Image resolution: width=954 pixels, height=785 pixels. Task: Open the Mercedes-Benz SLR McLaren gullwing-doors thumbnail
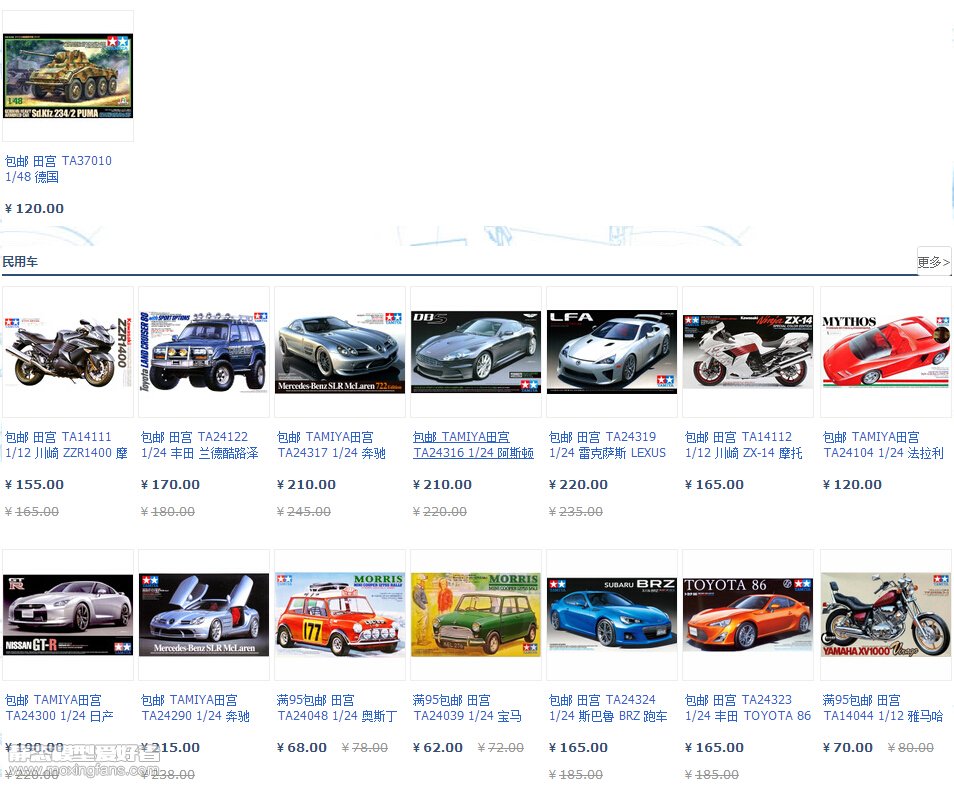tap(204, 615)
